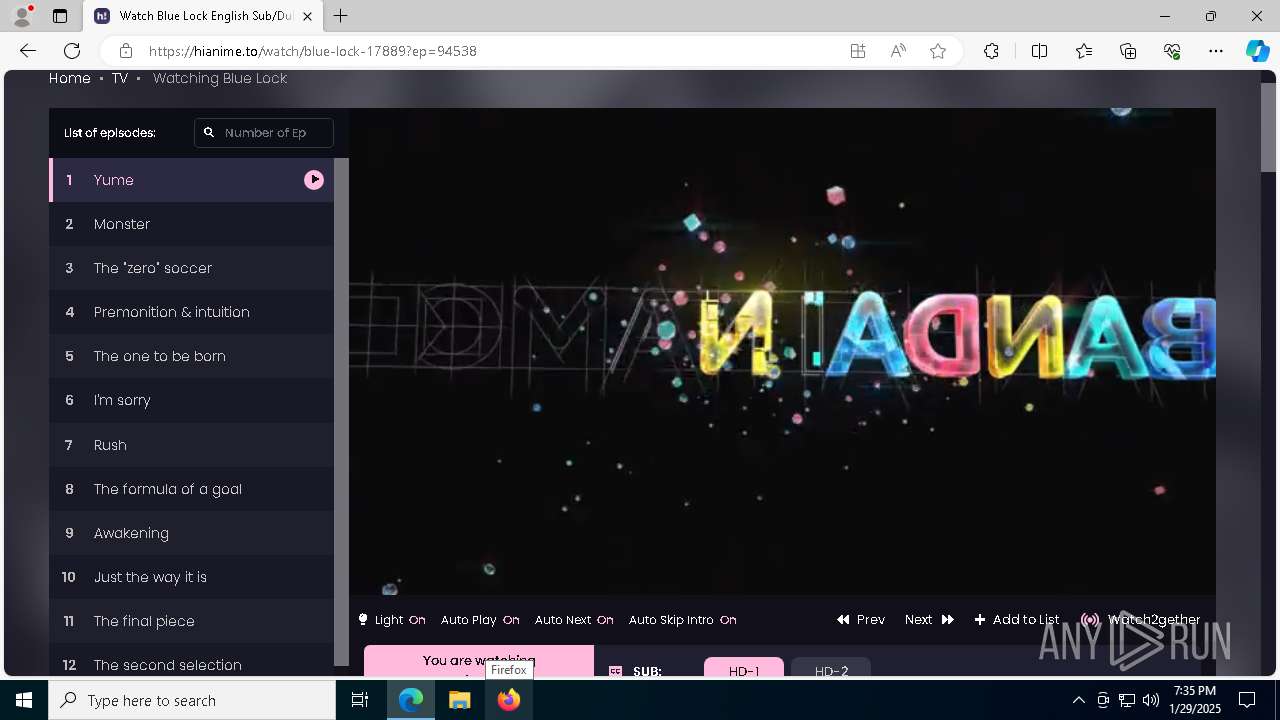The height and width of the screenshot is (720, 1280).
Task: Click the address bar URL
Action: tap(312, 51)
